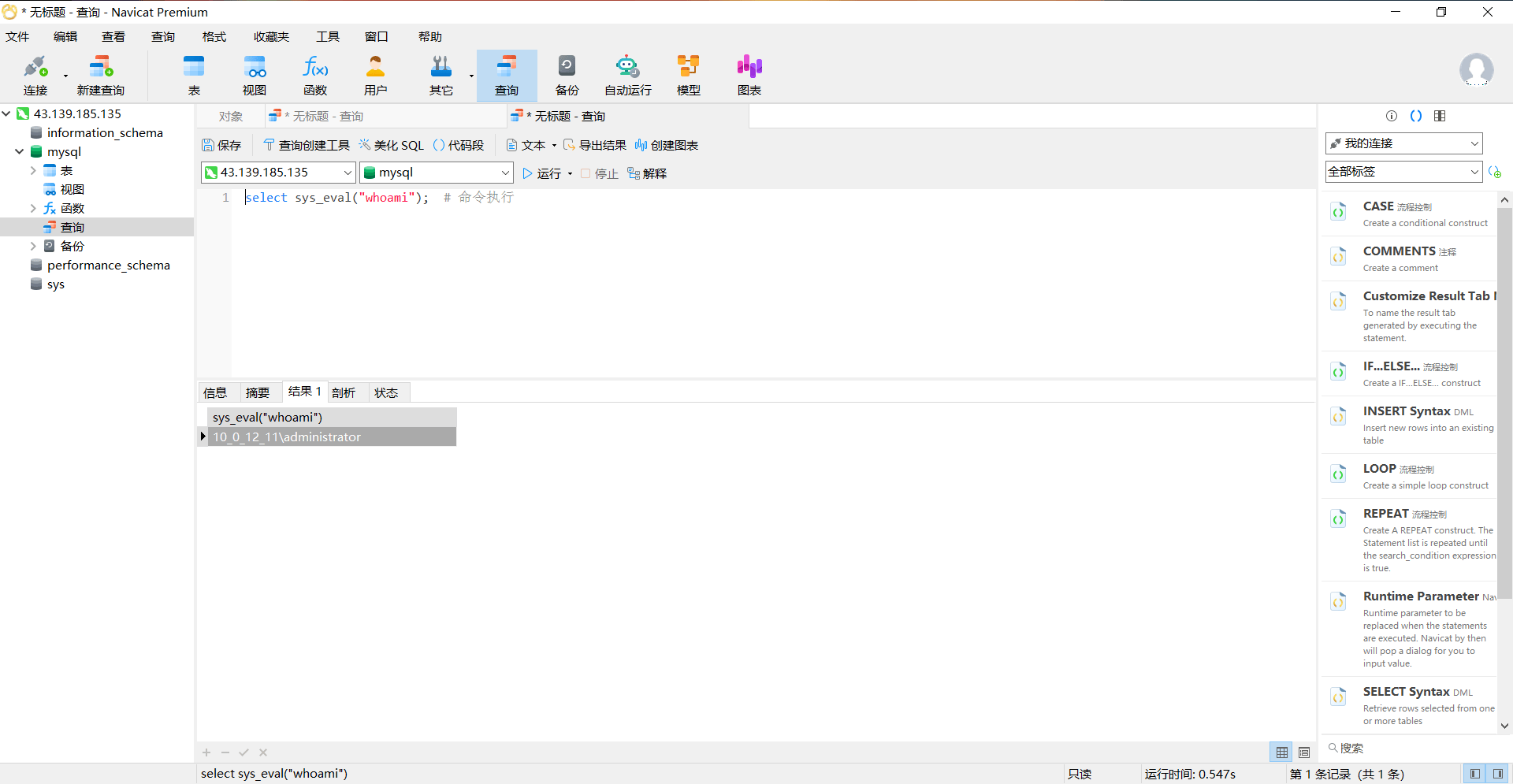Expand the 函数 node in tree

pos(33,209)
